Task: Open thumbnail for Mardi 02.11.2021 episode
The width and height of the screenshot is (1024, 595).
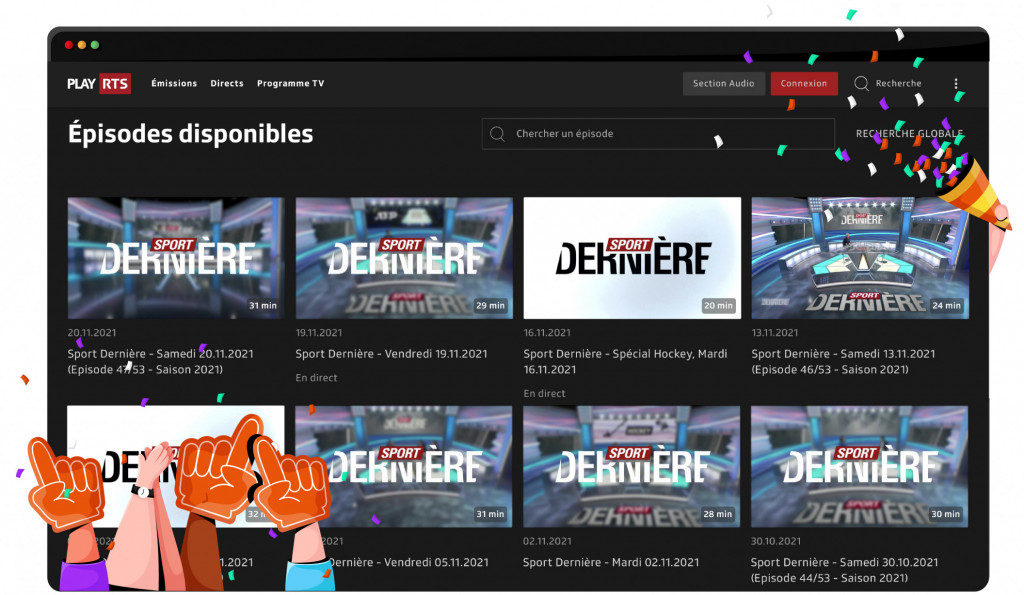Action: pyautogui.click(x=632, y=466)
